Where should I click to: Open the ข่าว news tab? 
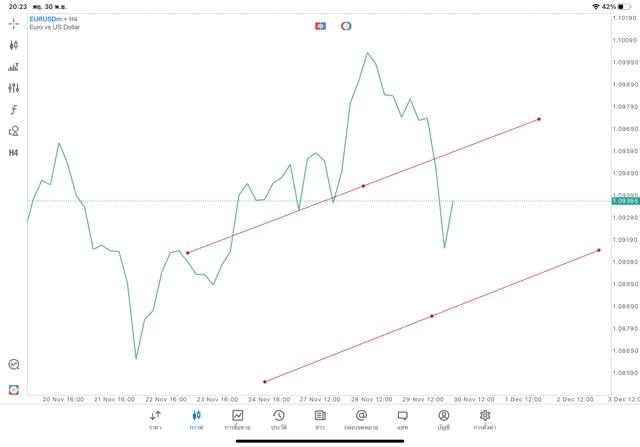point(320,419)
